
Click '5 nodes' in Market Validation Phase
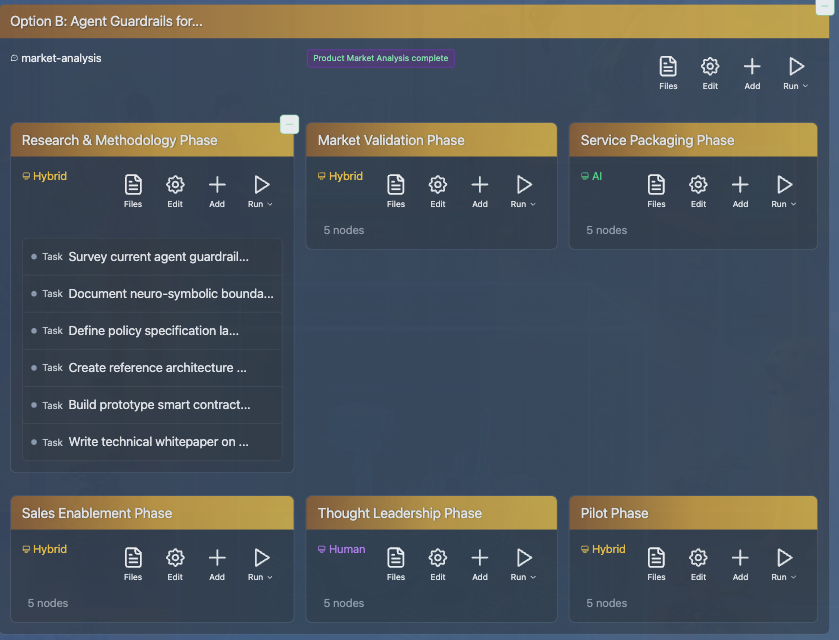344,230
